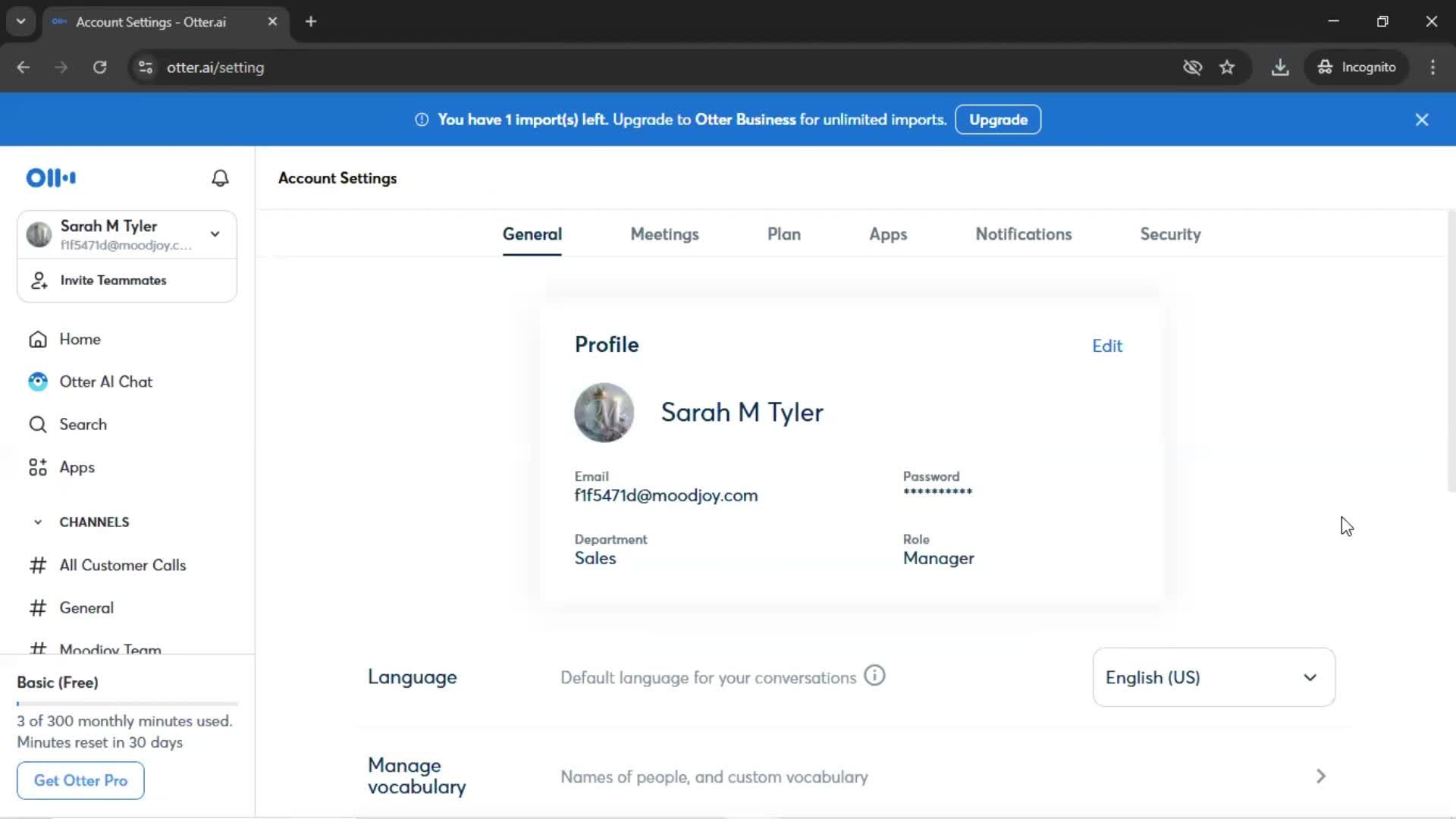The image size is (1456, 819).
Task: Click Manage vocabulary label
Action: pos(417,777)
